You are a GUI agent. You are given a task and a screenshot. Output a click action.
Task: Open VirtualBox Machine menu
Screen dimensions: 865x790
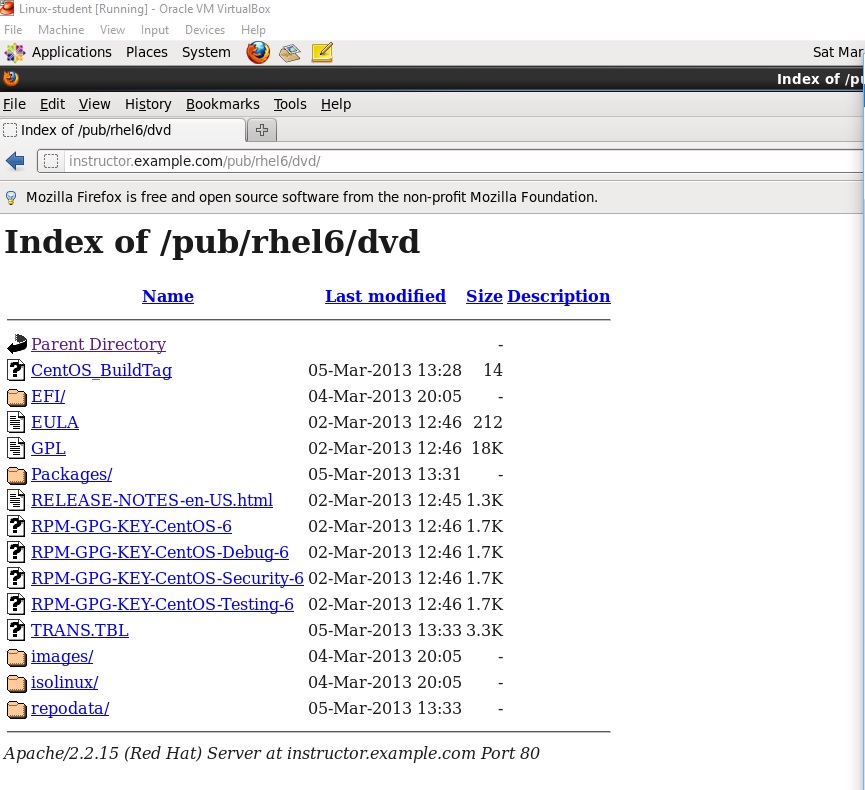(61, 30)
